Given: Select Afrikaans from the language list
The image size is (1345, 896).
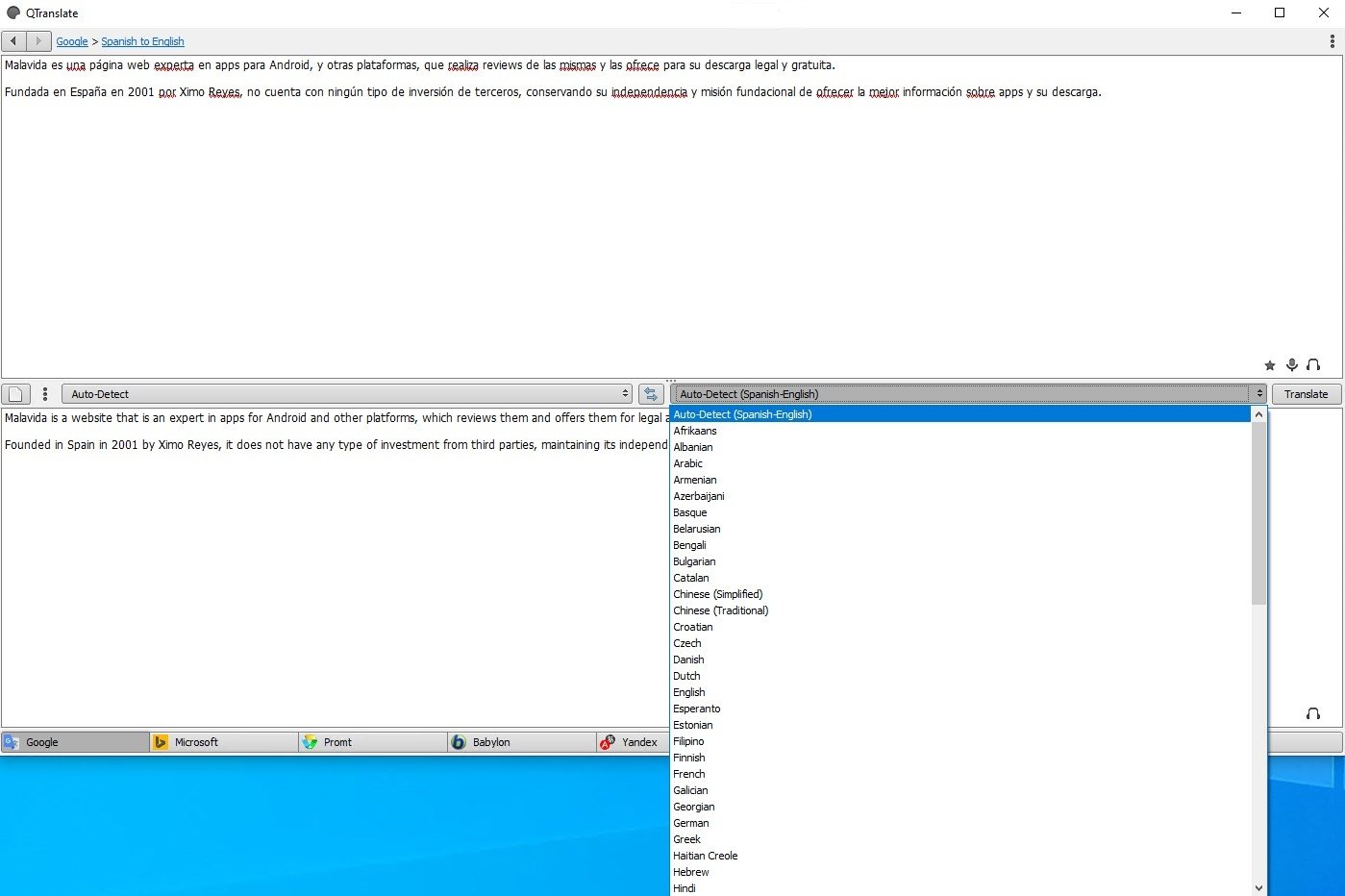Looking at the screenshot, I should (x=960, y=431).
